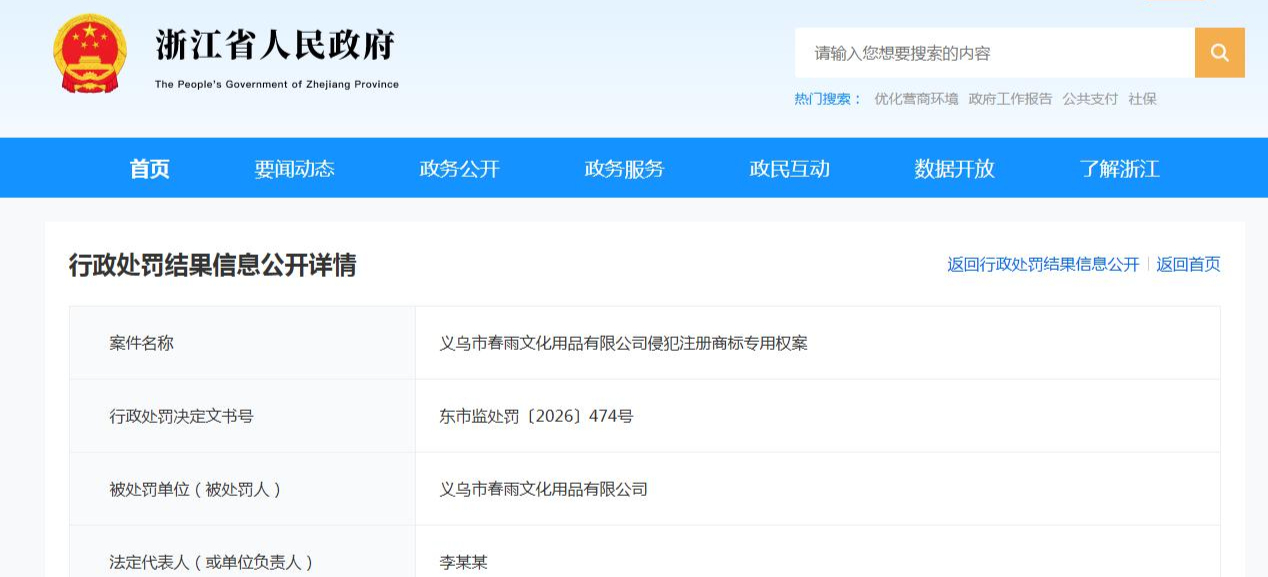The width and height of the screenshot is (1268, 577).
Task: Open the 政务服务 navigation tab
Action: point(624,169)
